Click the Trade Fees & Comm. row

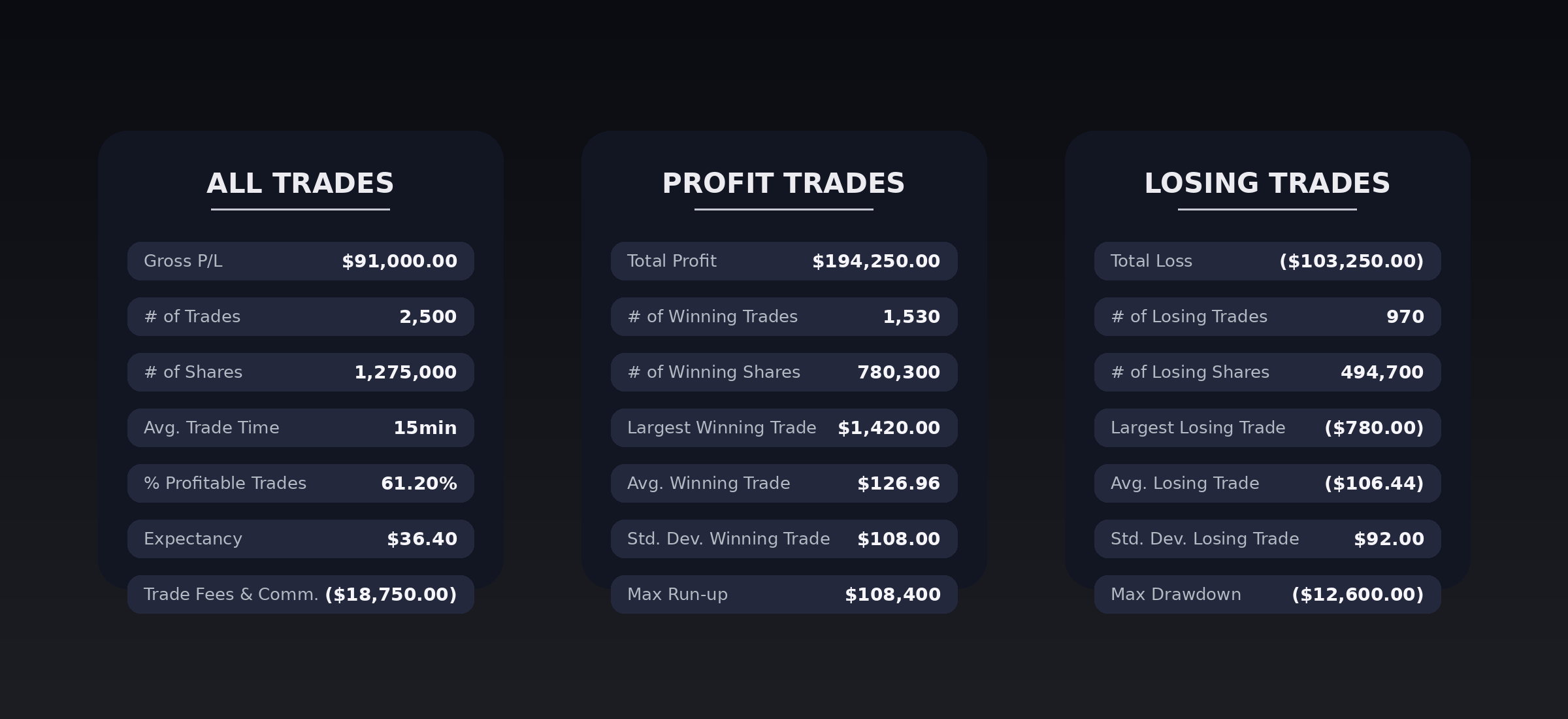tap(301, 595)
